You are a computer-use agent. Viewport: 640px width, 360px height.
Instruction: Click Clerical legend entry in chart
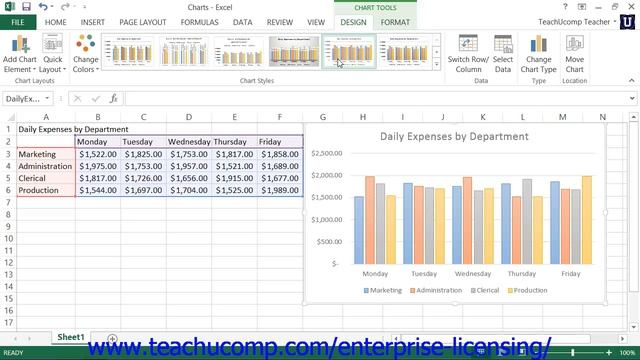click(x=484, y=290)
